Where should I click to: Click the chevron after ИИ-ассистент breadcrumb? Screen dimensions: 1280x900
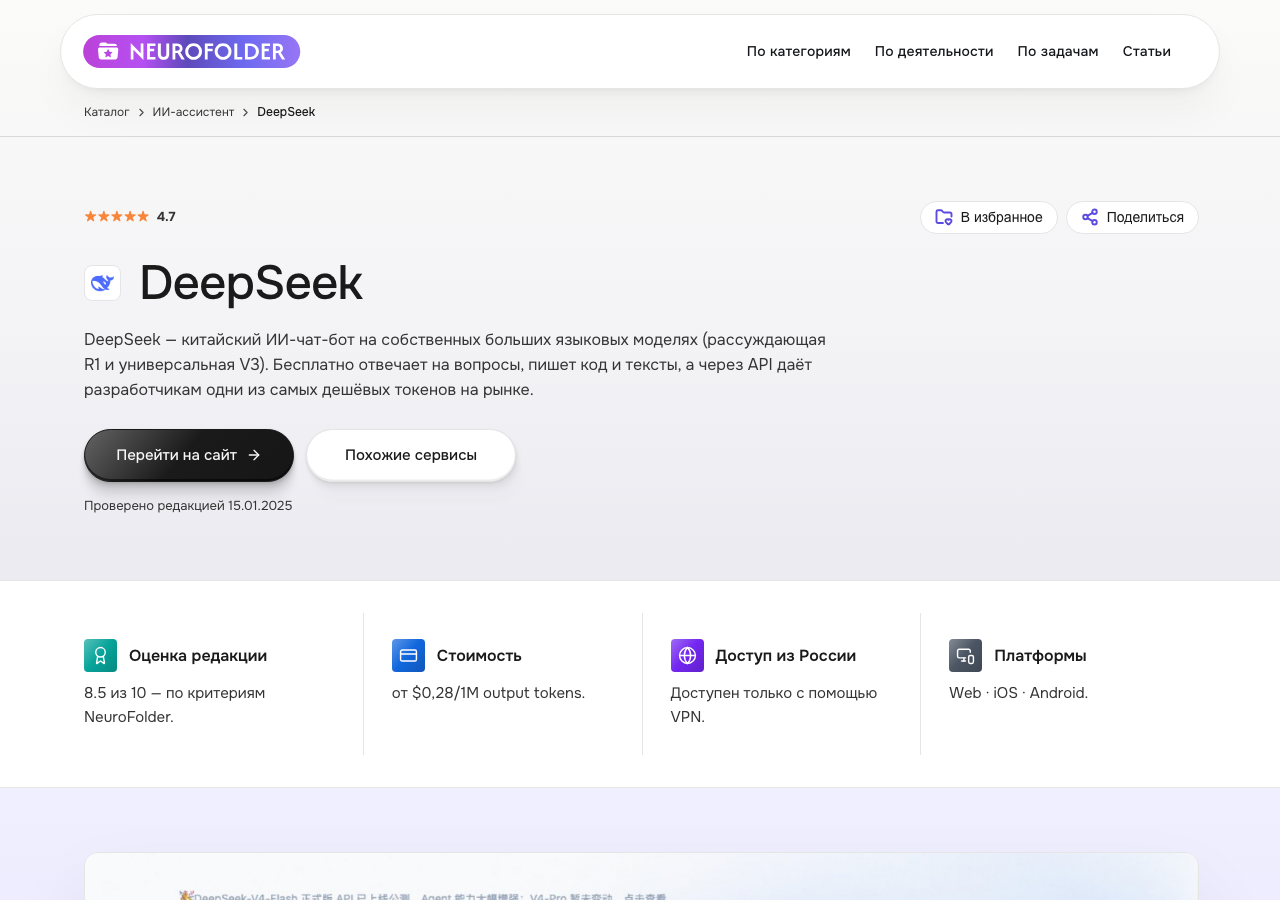(246, 112)
